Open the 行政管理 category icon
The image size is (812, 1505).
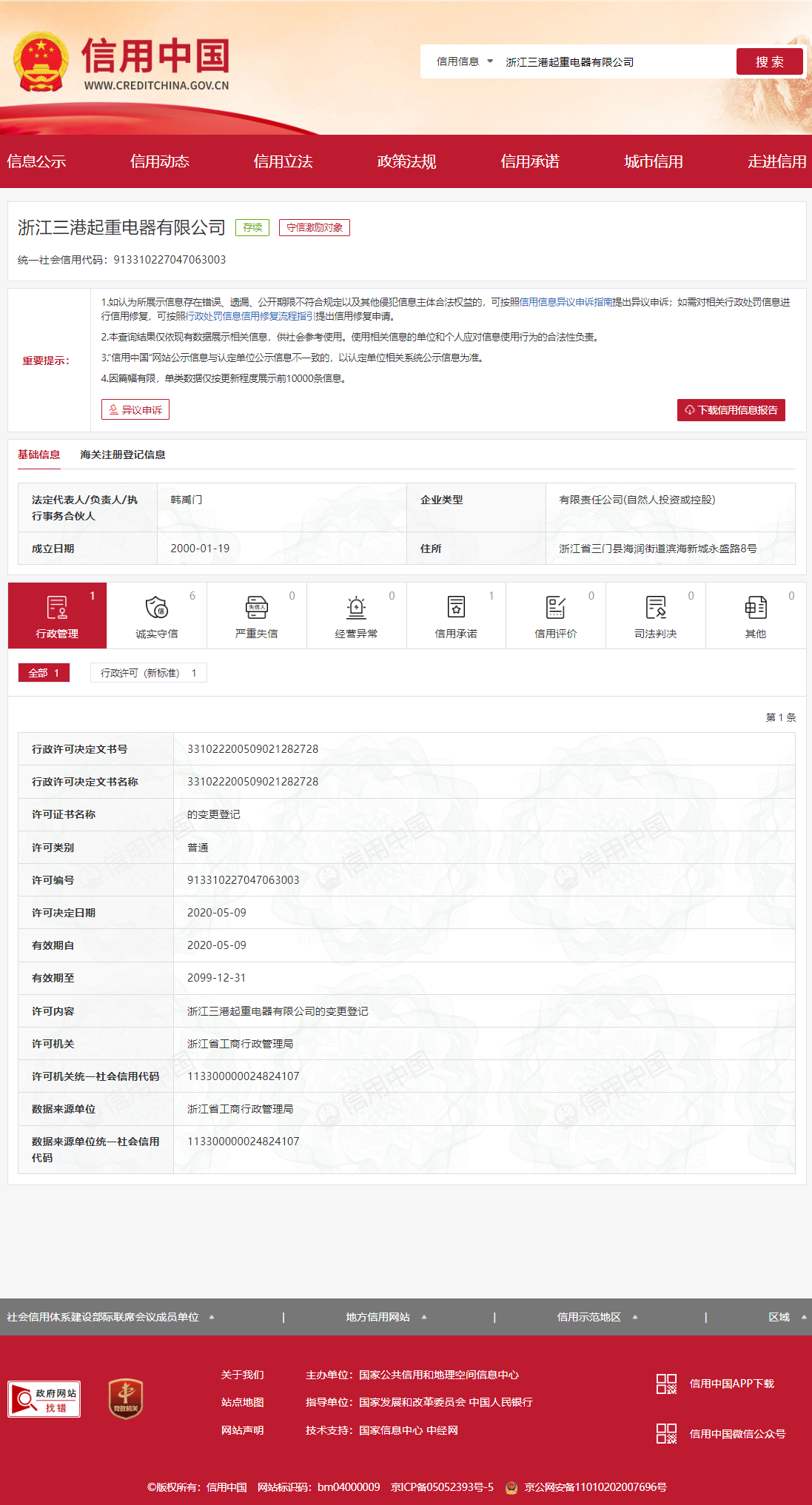[x=57, y=607]
